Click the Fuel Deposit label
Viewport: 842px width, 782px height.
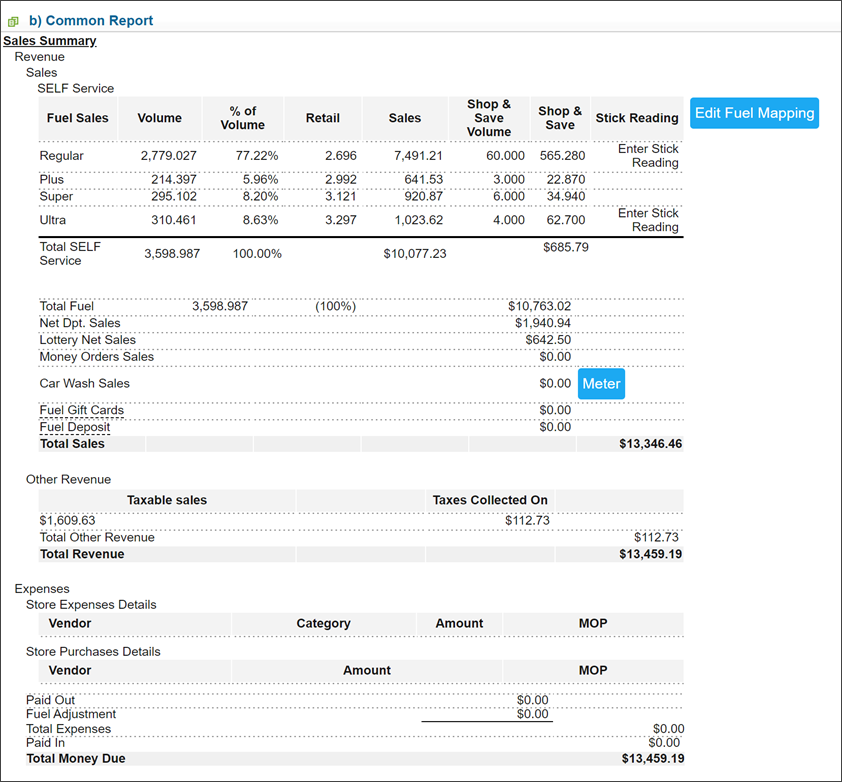(x=75, y=427)
